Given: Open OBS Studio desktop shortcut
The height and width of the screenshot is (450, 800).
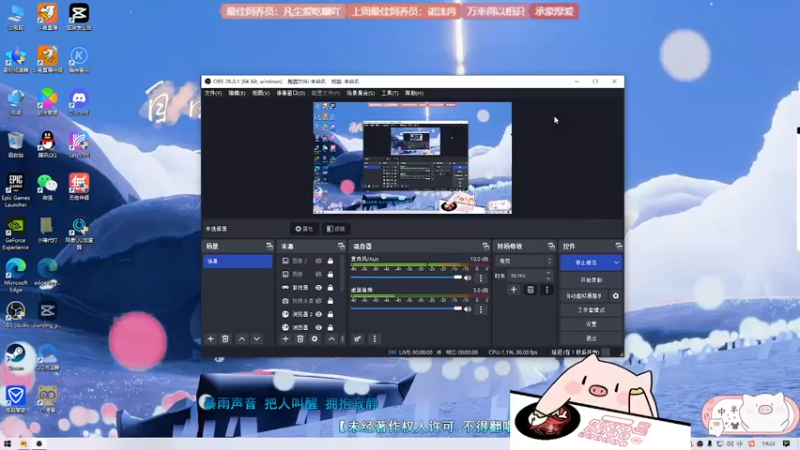Looking at the screenshot, I should pos(15,314).
